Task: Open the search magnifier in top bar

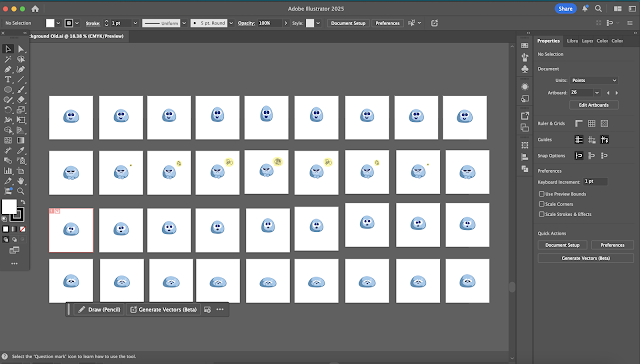Action: 598,9
